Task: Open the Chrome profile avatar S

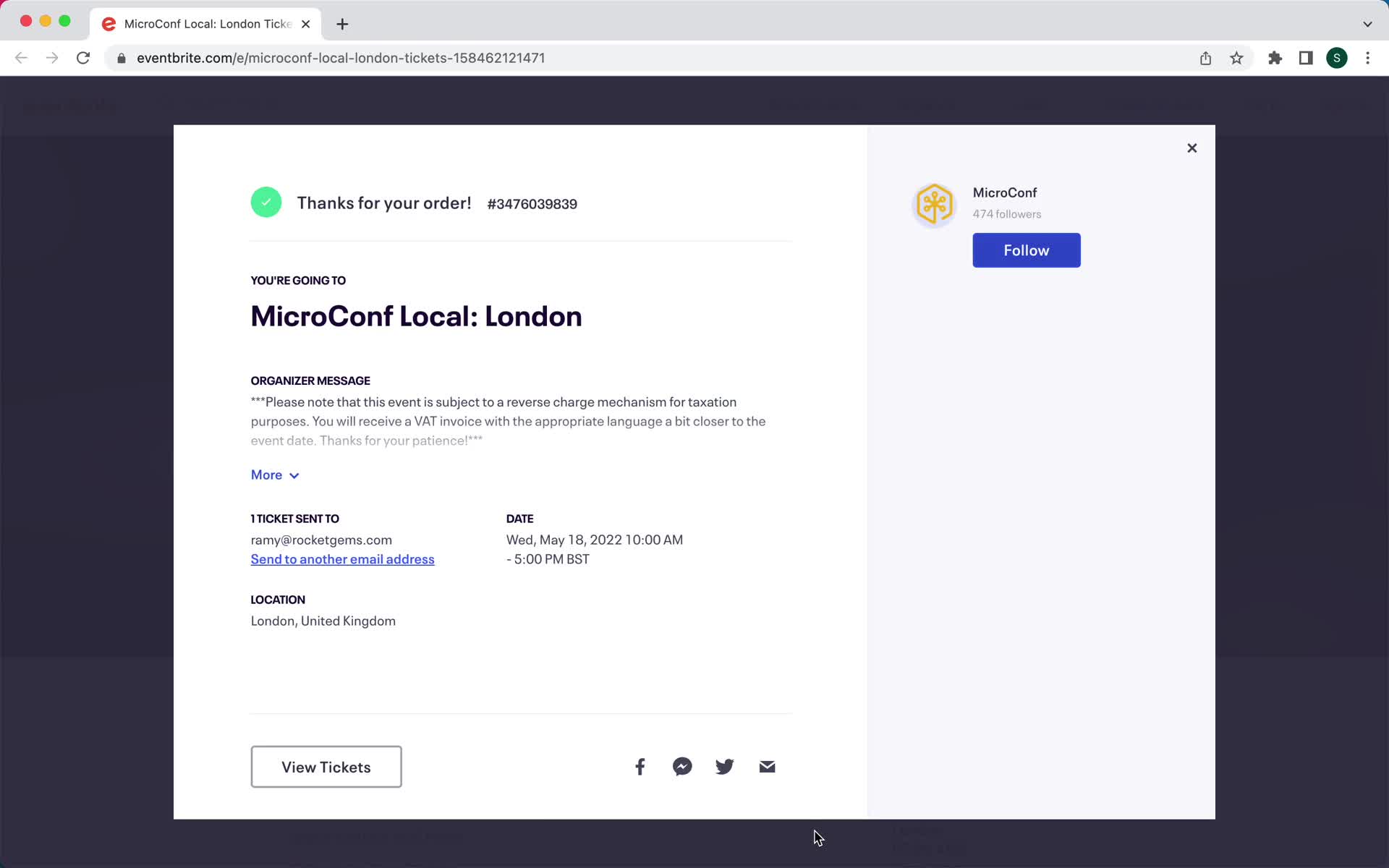Action: point(1337,58)
